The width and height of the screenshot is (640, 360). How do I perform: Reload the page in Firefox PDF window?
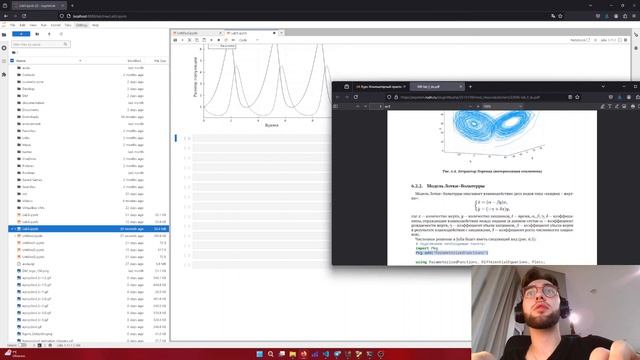[x=356, y=97]
